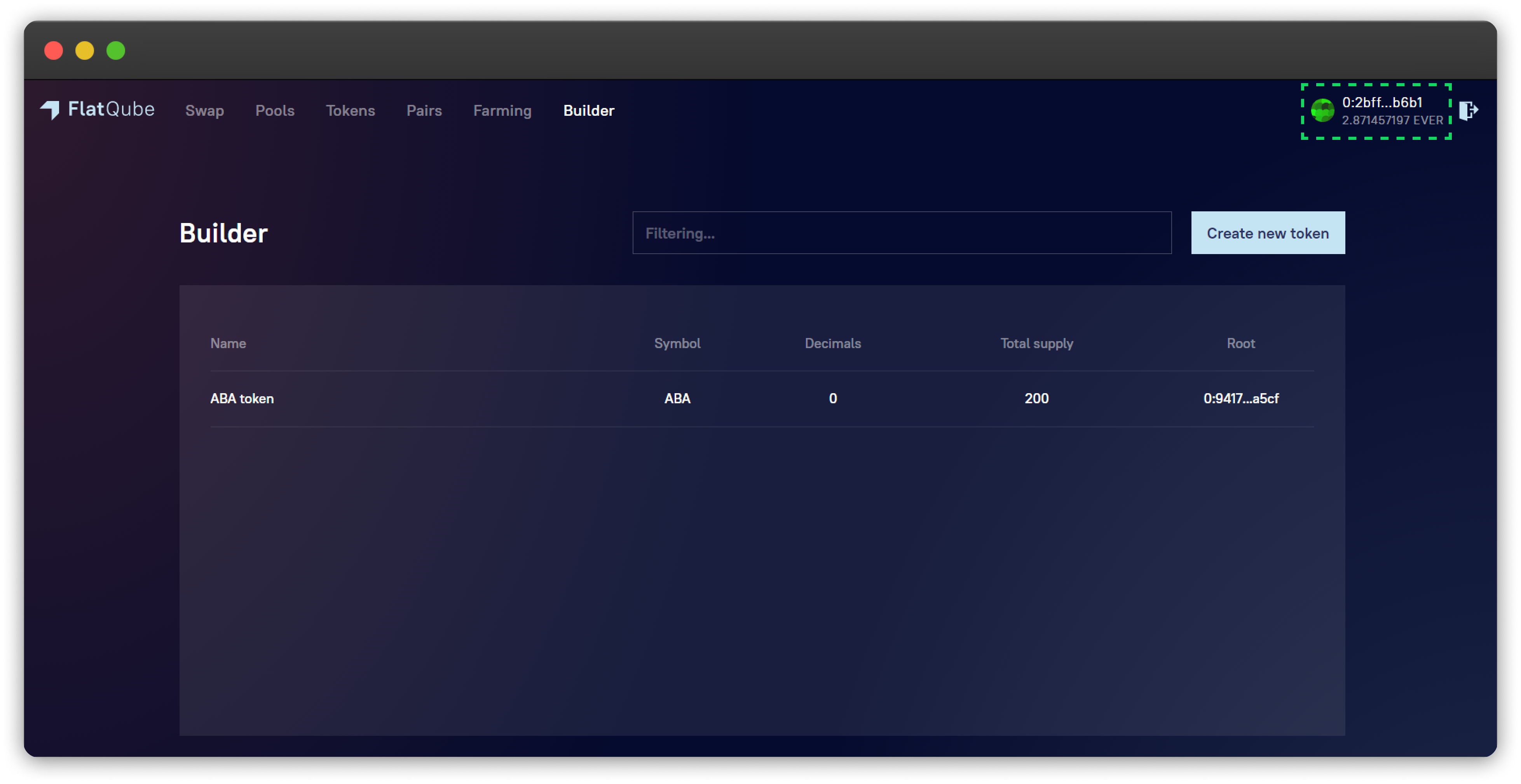
Task: Click the Name column header
Action: (x=228, y=343)
